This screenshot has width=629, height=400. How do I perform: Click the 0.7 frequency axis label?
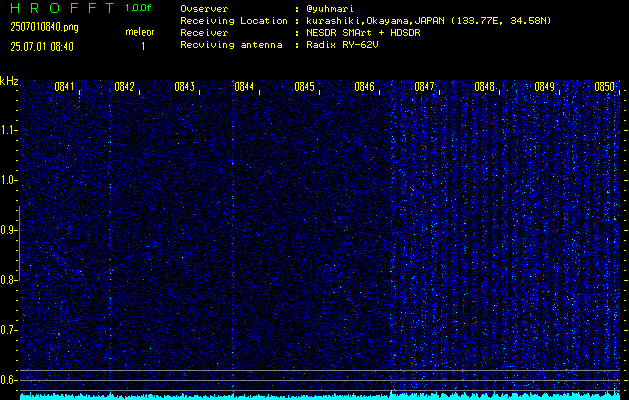[9, 330]
